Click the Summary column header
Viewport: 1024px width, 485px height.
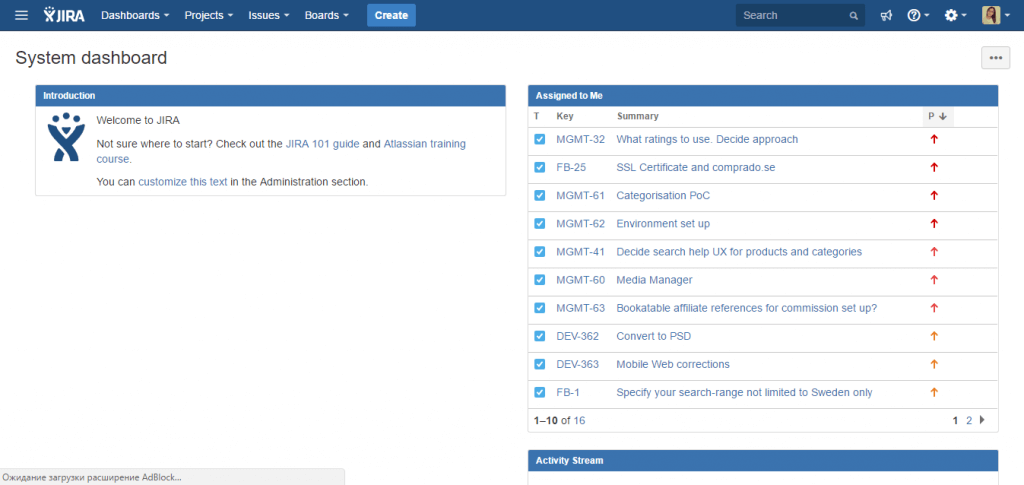pos(637,116)
